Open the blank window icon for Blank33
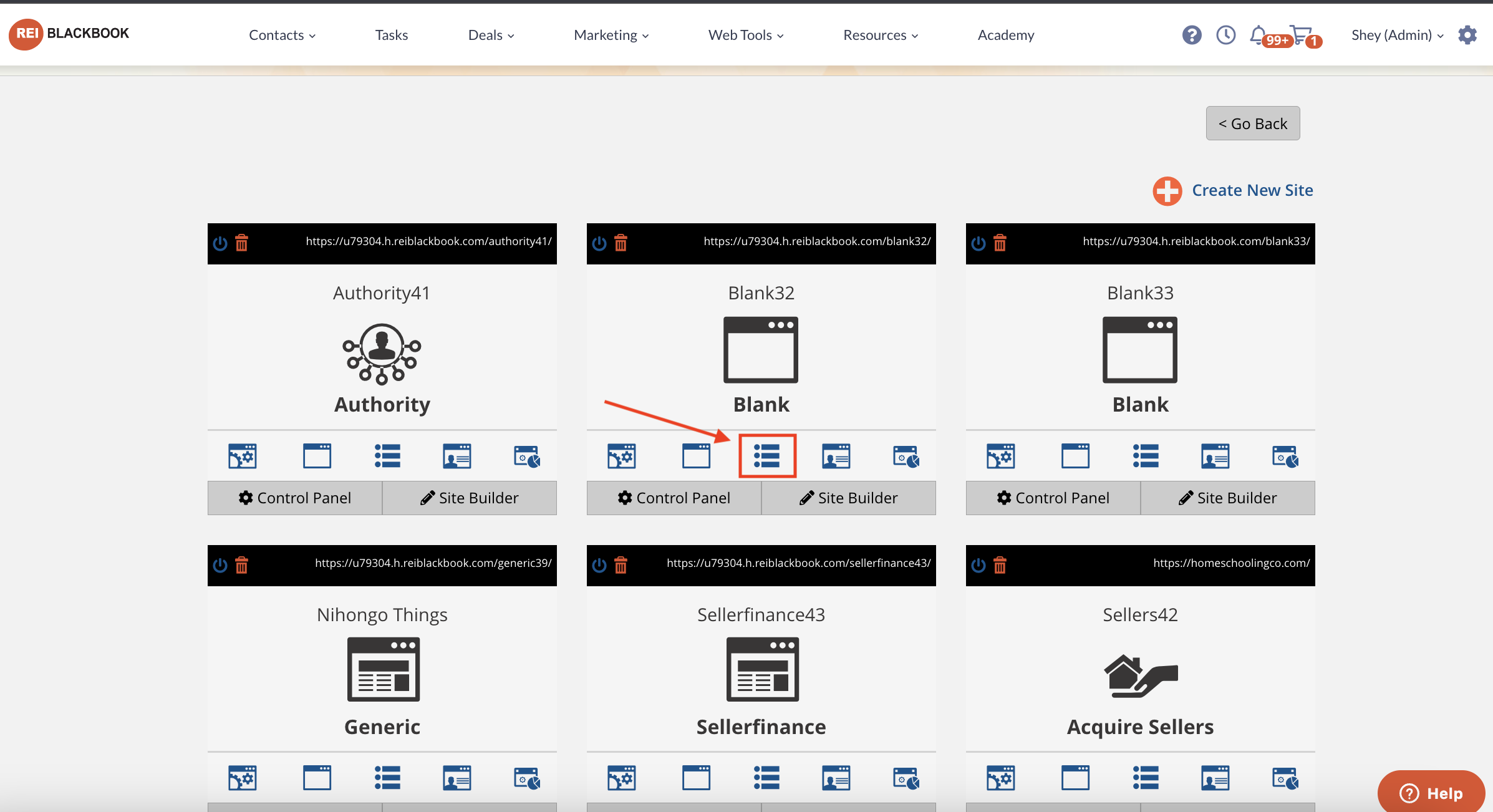Image resolution: width=1493 pixels, height=812 pixels. pos(1075,456)
